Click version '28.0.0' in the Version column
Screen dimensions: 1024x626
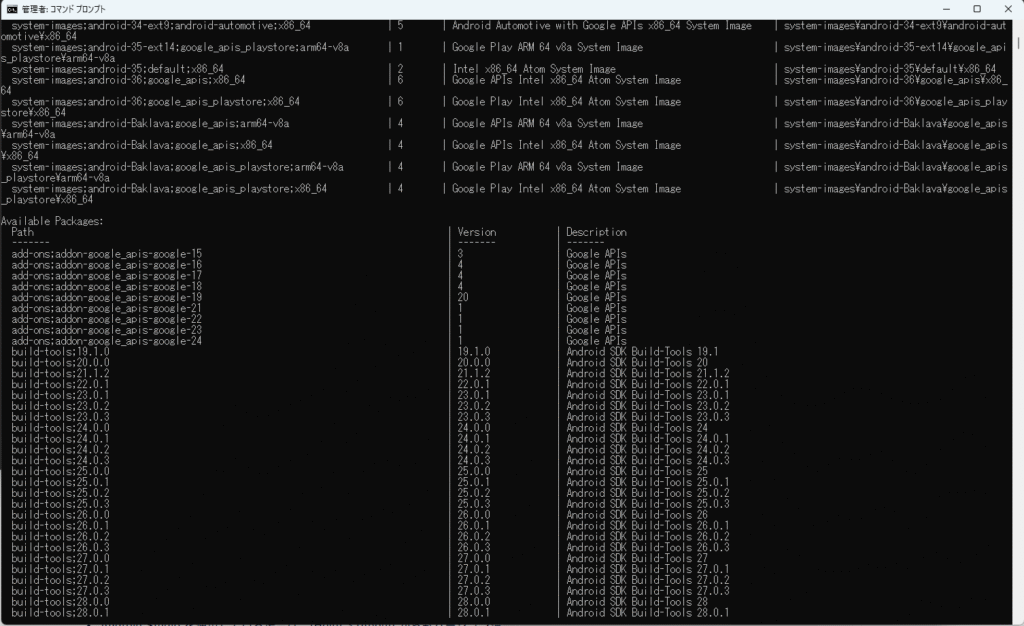[x=473, y=602]
